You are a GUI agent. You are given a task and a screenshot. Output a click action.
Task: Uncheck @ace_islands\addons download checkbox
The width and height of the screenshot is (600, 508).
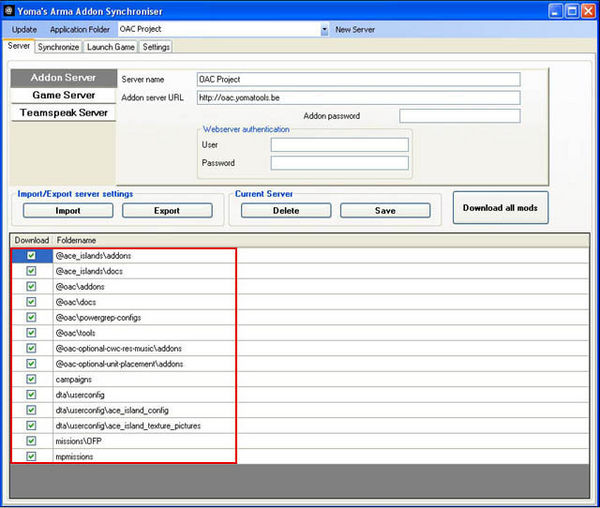coord(31,256)
